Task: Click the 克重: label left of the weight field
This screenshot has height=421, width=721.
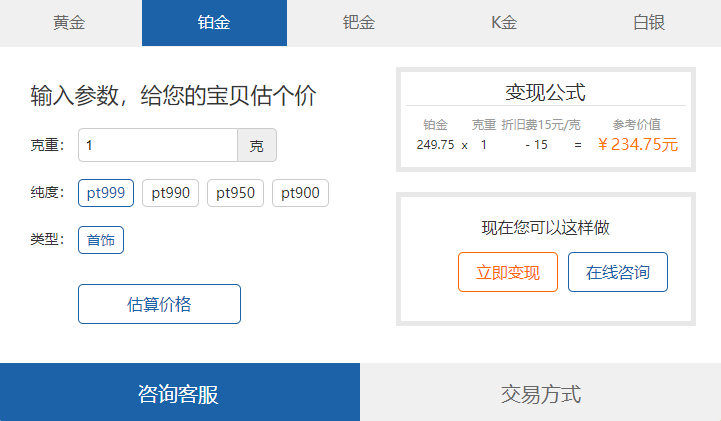Action: 47,145
